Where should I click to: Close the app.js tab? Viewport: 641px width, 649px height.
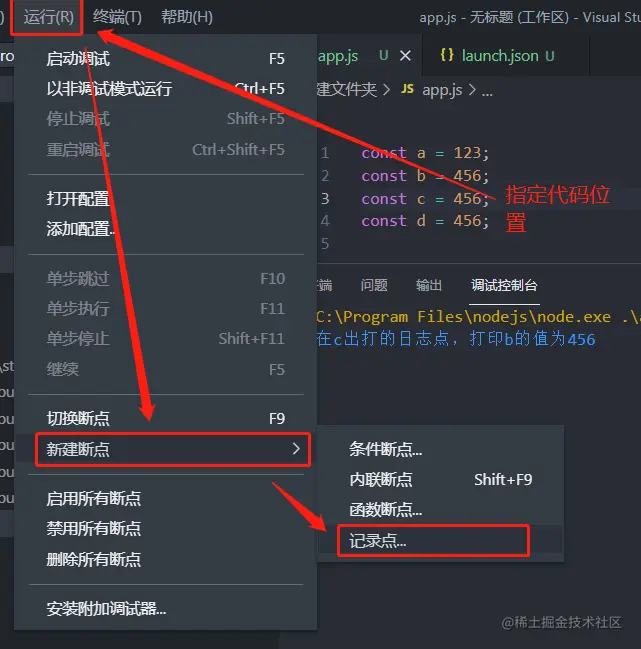click(406, 55)
